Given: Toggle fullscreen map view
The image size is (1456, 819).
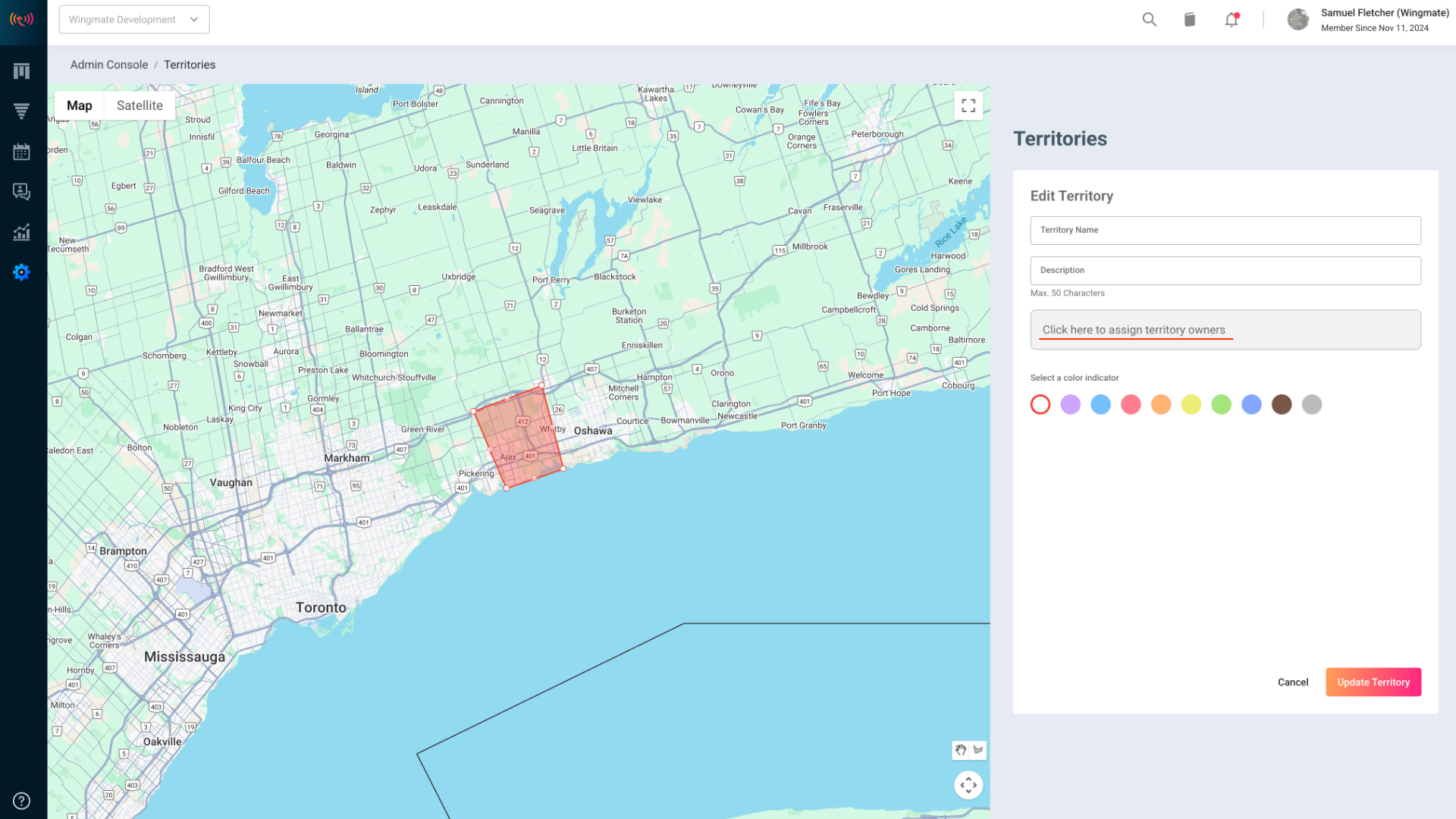Looking at the screenshot, I should (968, 105).
